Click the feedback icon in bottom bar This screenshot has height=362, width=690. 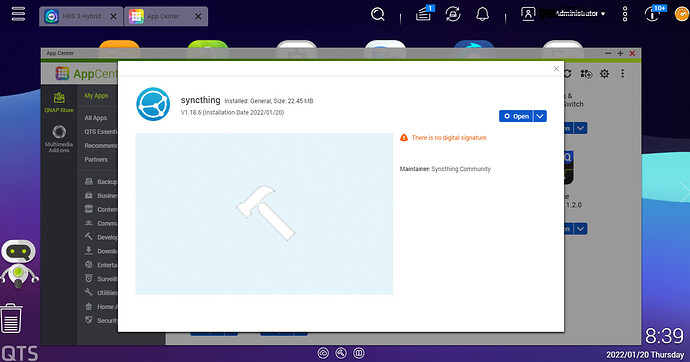(359, 353)
